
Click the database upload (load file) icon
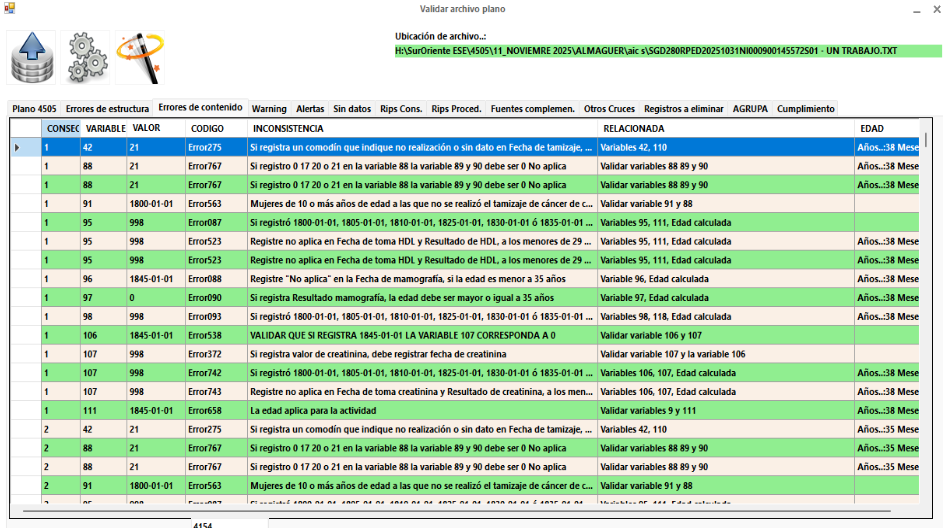(32, 58)
